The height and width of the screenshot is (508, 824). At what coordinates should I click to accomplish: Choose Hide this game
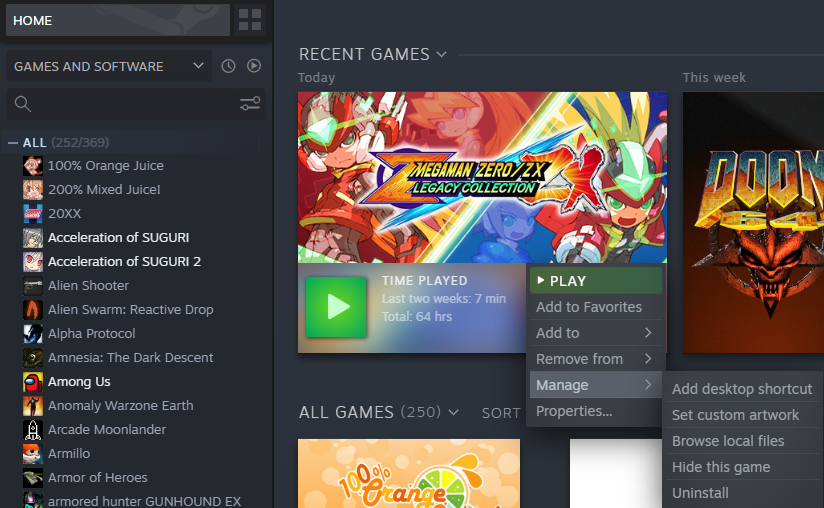[x=742, y=467]
